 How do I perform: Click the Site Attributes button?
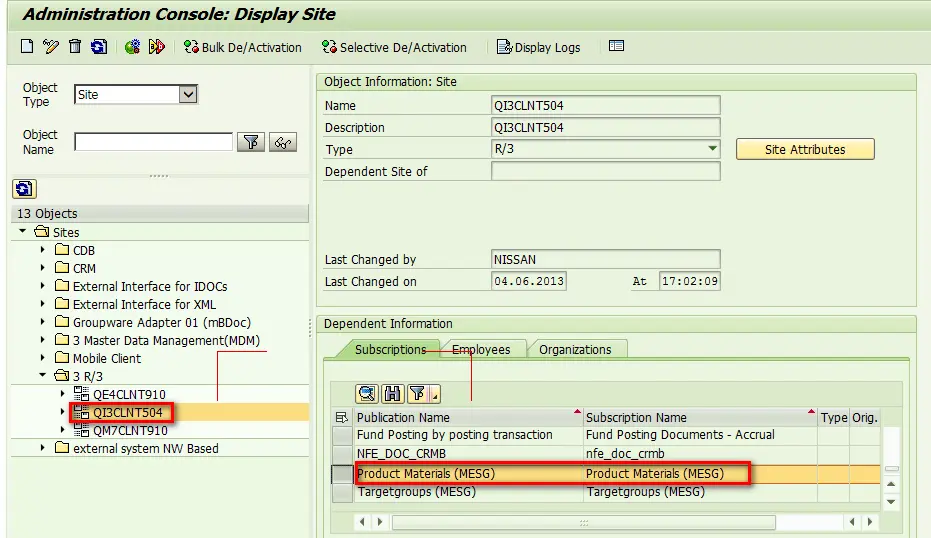point(805,150)
